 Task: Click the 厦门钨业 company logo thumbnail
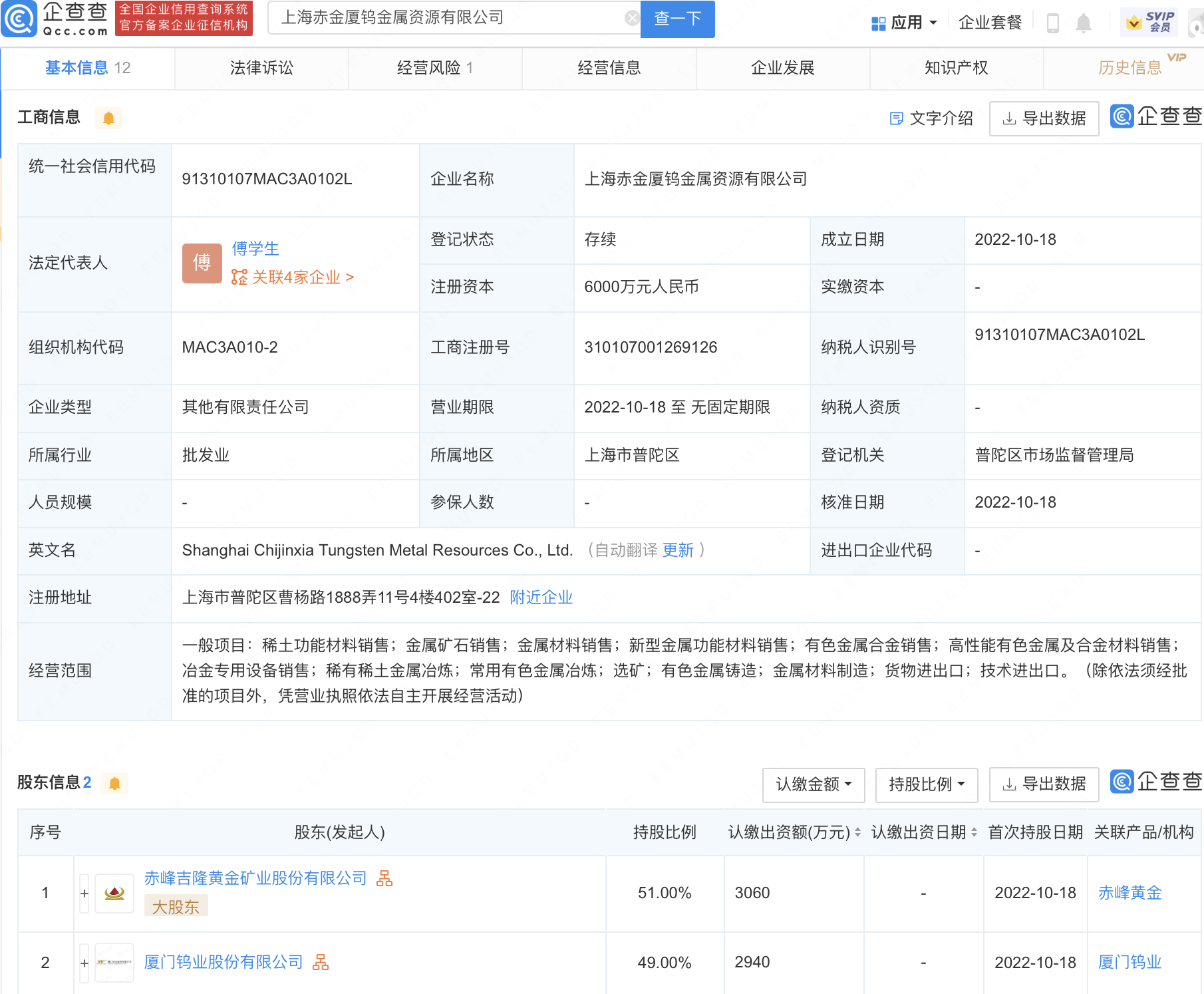point(114,962)
